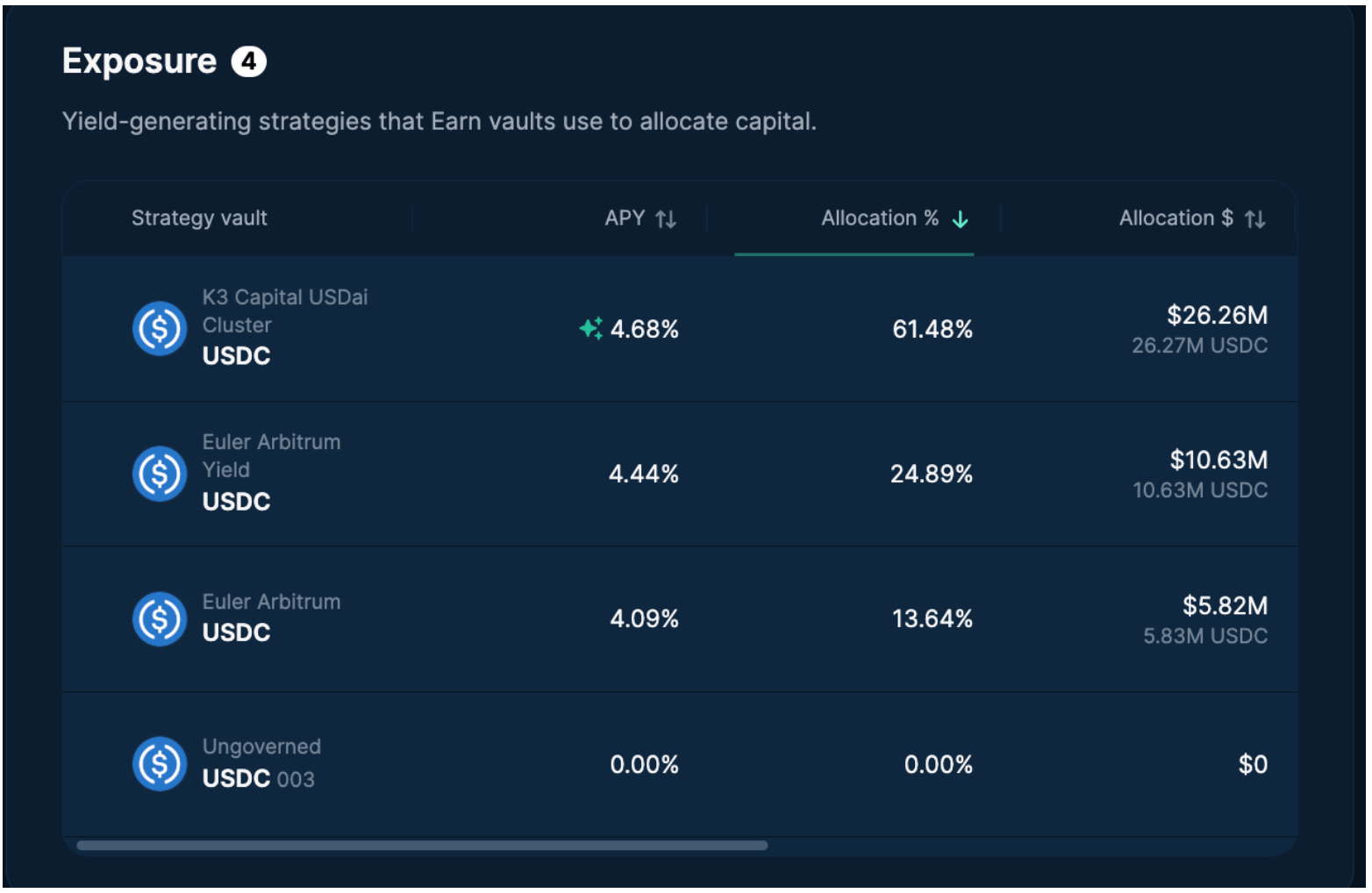The image size is (1372, 893).
Task: Click the horizontal scrollbar under the table
Action: coord(422,846)
